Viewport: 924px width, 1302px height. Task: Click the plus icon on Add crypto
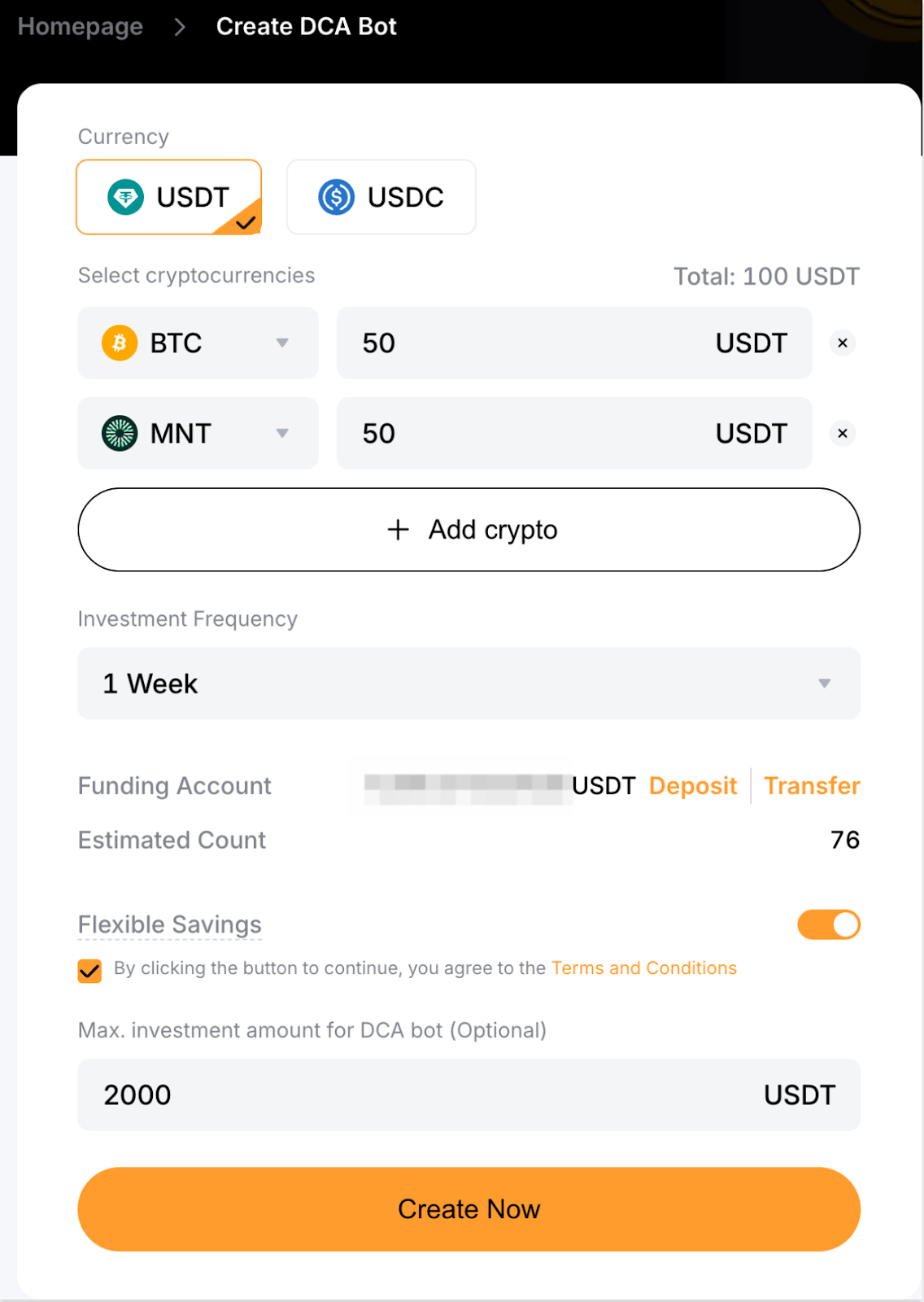[x=398, y=530]
